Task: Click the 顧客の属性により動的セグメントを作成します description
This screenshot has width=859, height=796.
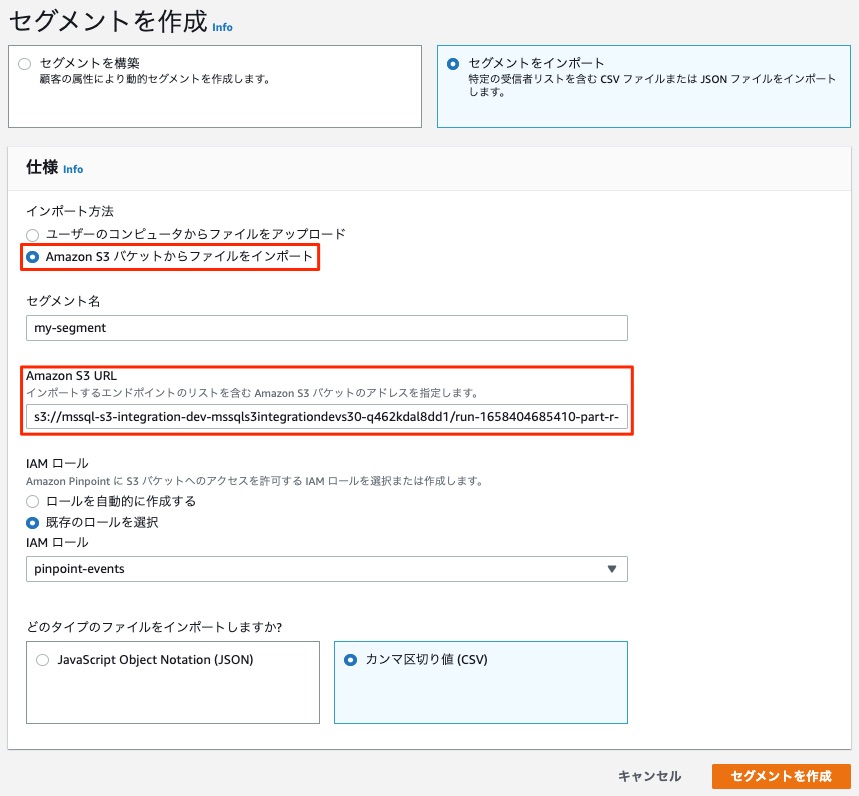Action: coord(155,79)
